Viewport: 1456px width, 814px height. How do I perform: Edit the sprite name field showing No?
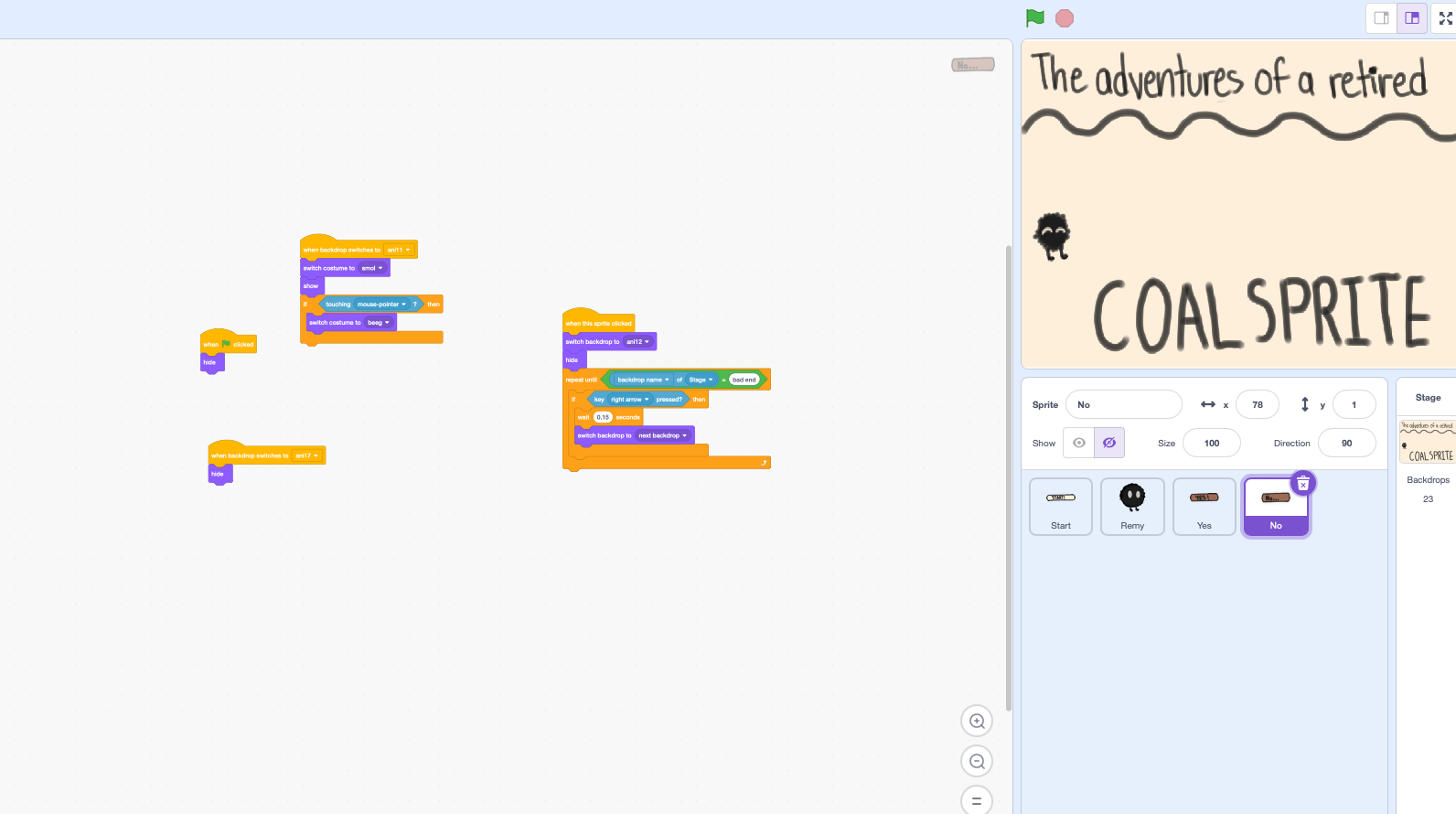coord(1124,404)
